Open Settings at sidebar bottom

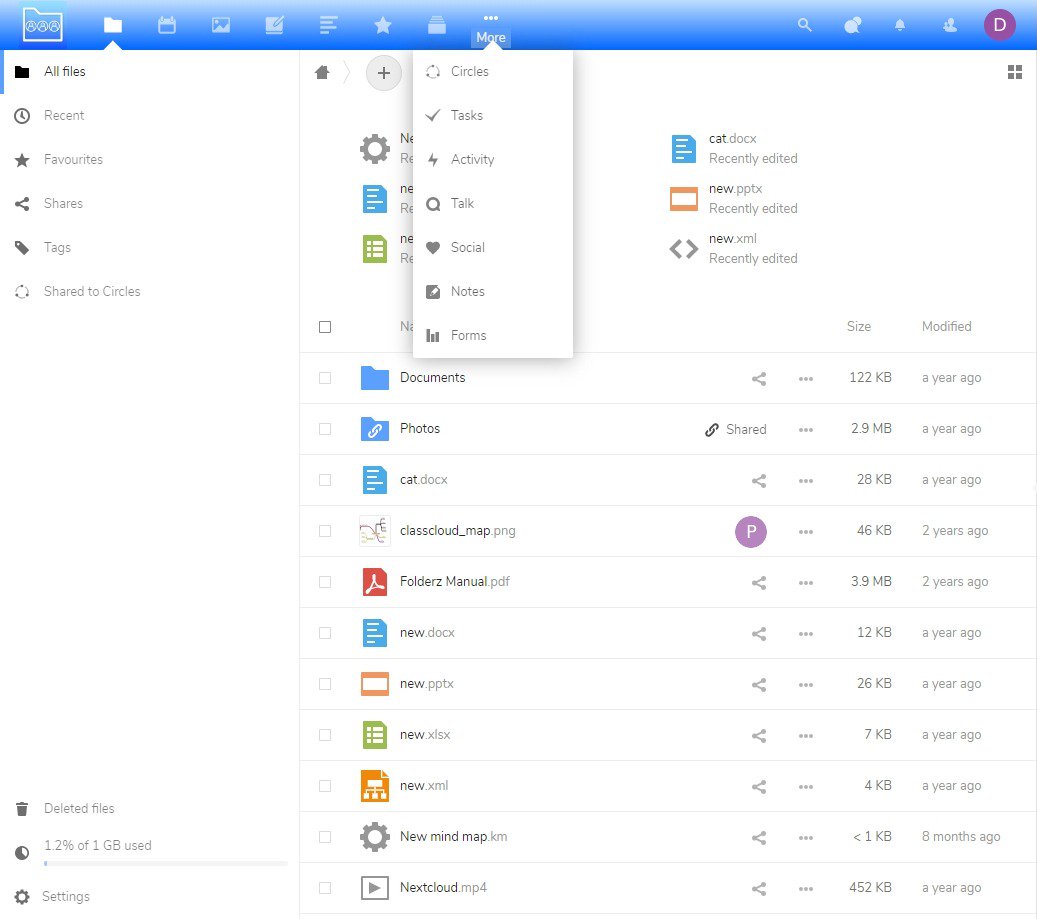tap(149, 897)
